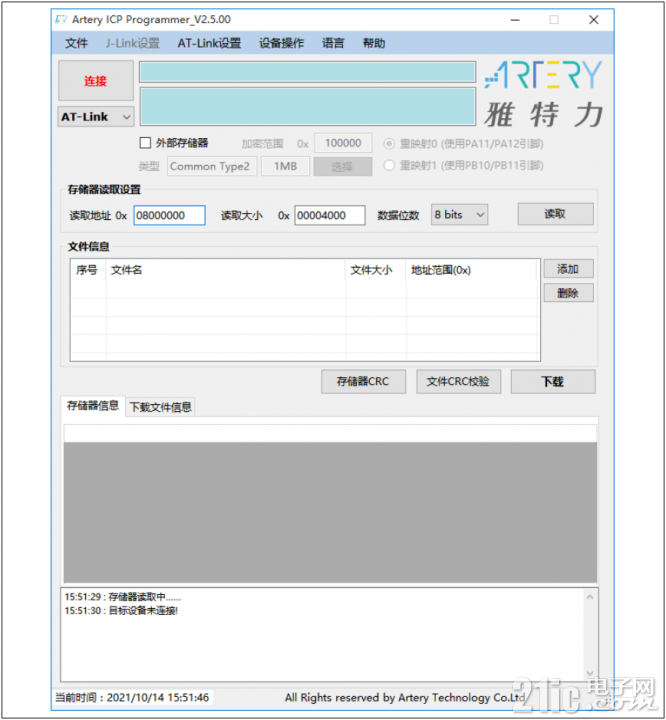
Task: Click the 存储器CRC button
Action: click(363, 382)
